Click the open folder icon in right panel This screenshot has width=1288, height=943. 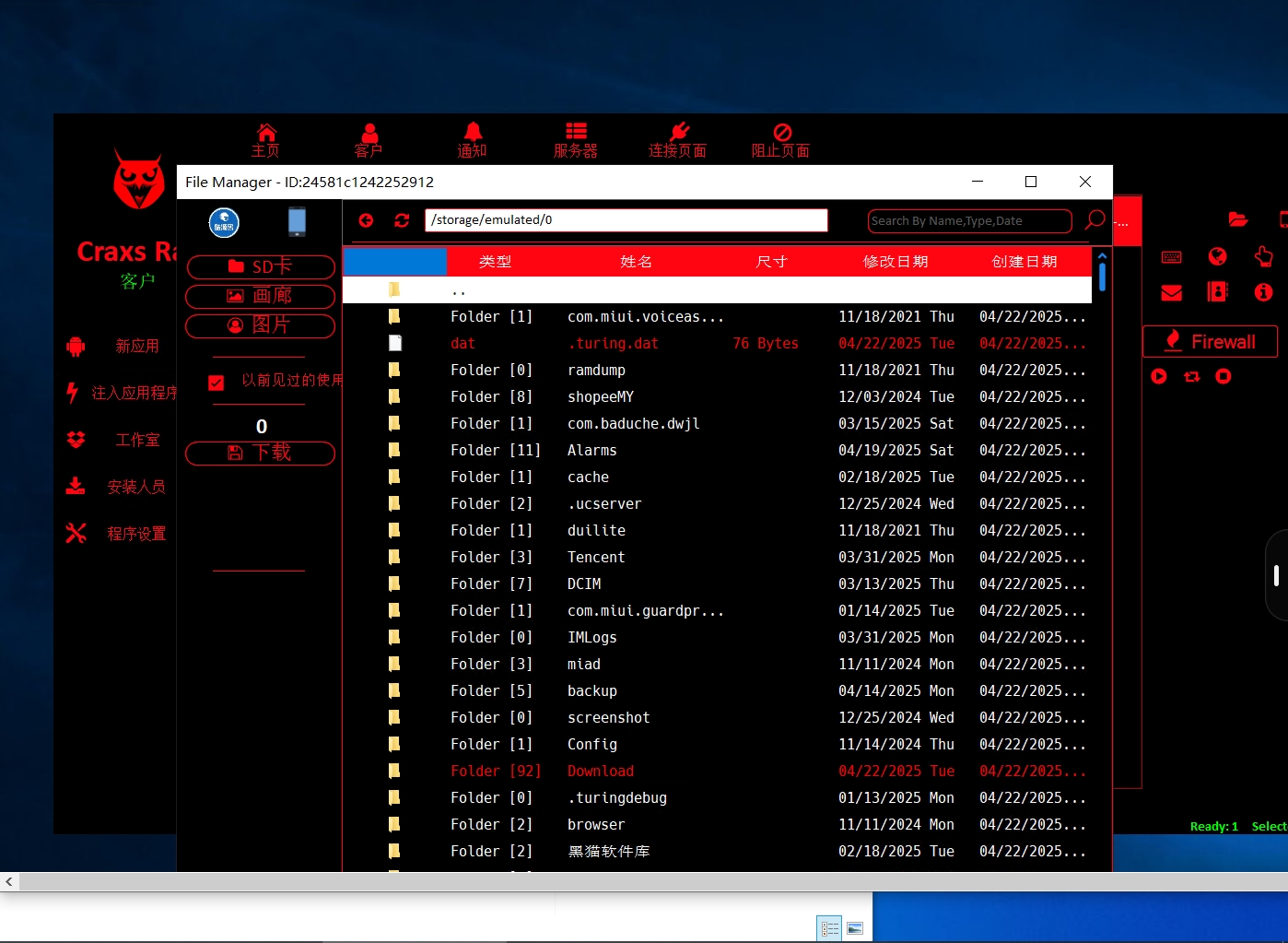pos(1238,219)
